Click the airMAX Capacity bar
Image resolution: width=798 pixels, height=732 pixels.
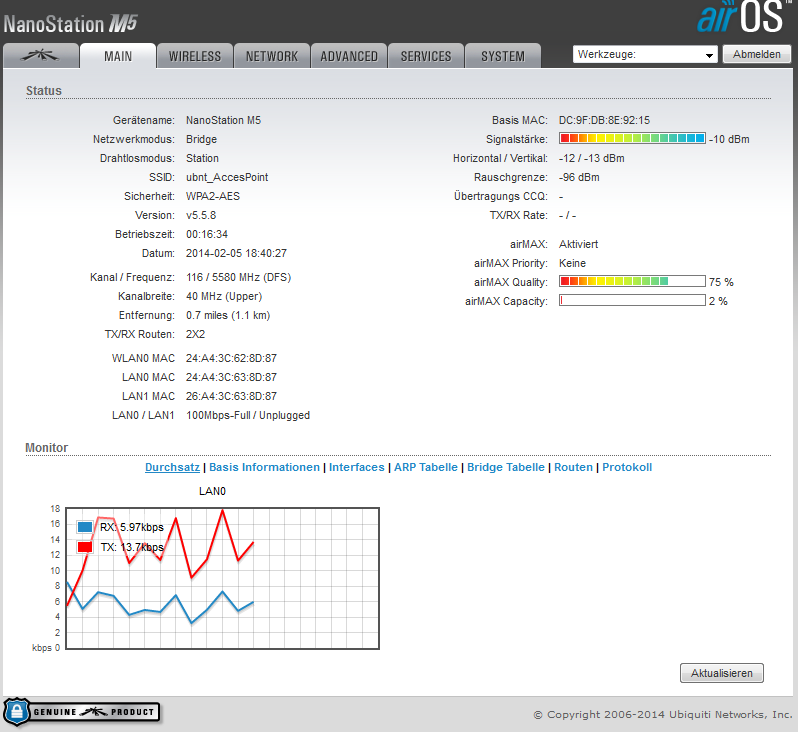click(x=632, y=300)
